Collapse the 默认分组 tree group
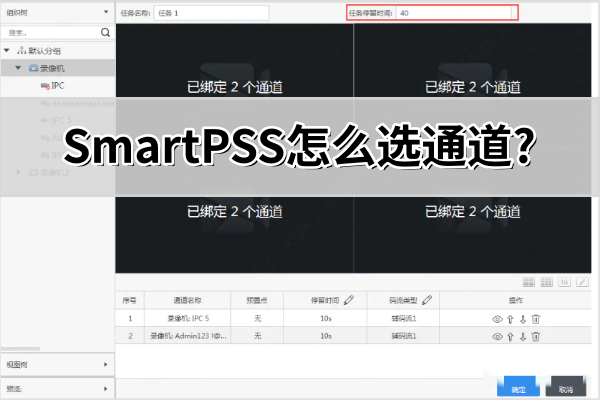Image resolution: width=600 pixels, height=400 pixels. [8, 50]
